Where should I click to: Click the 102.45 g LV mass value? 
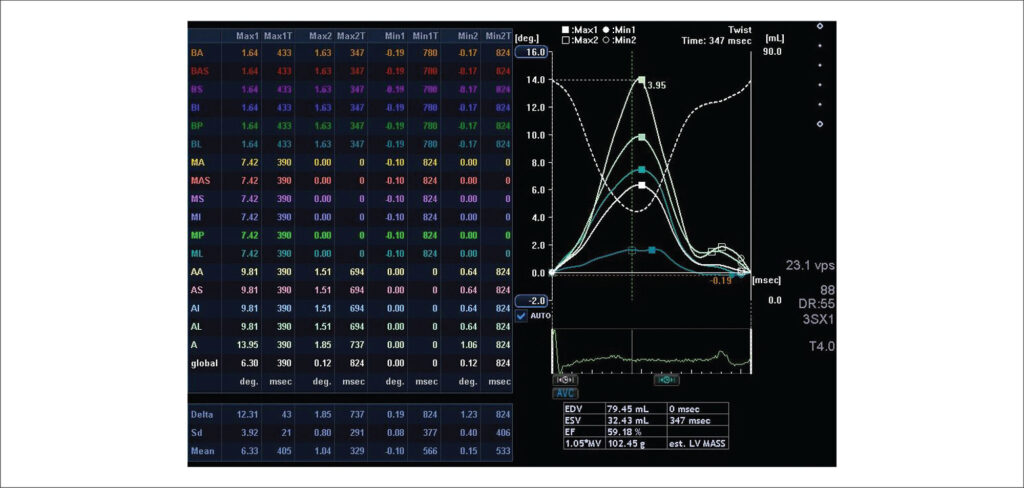point(625,444)
